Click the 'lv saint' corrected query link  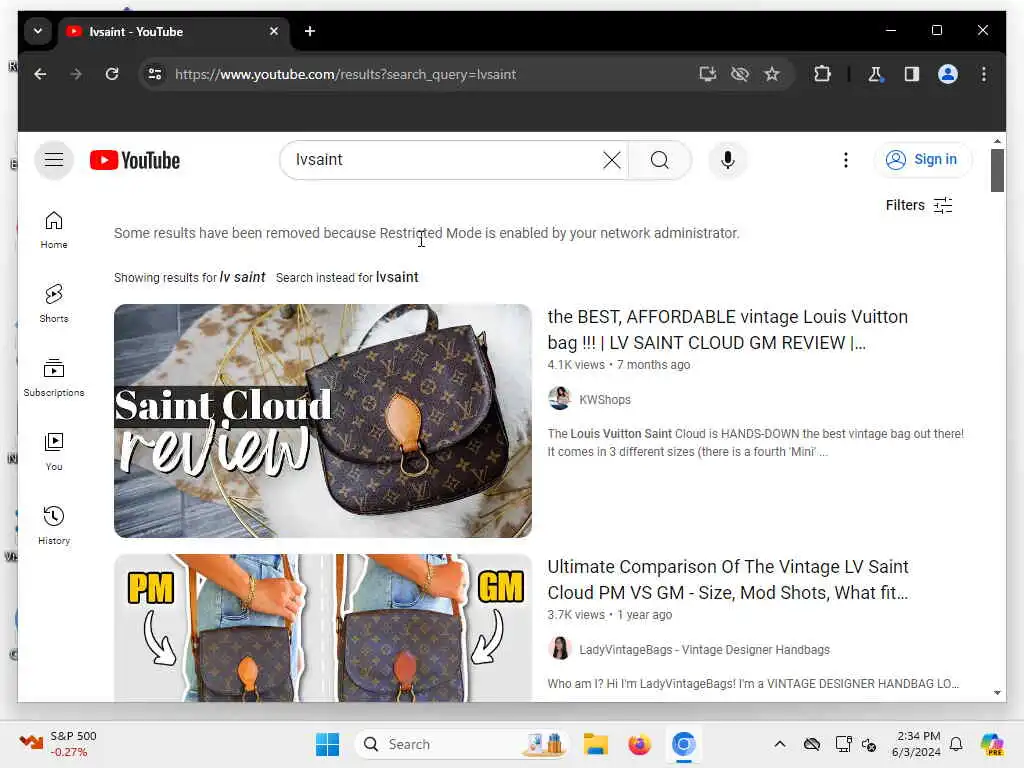point(242,277)
